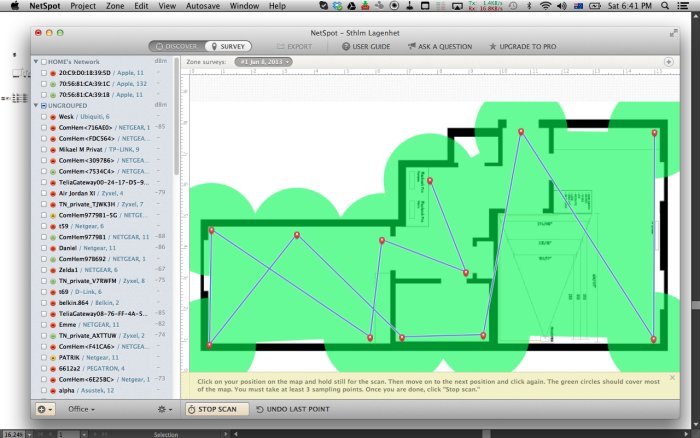Viewport: 700px width, 438px height.
Task: Collapse the UNGROUPED networks group
Action: click(x=36, y=106)
